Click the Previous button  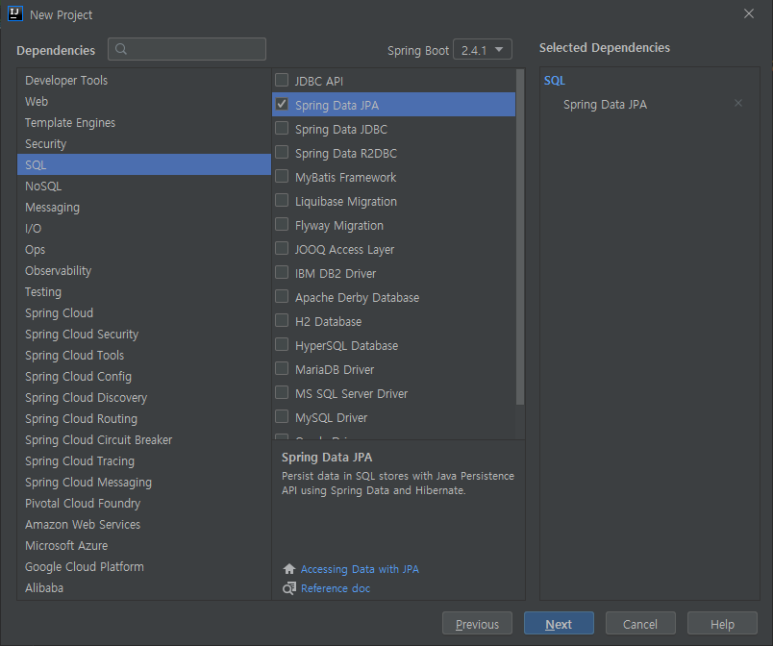click(x=477, y=623)
